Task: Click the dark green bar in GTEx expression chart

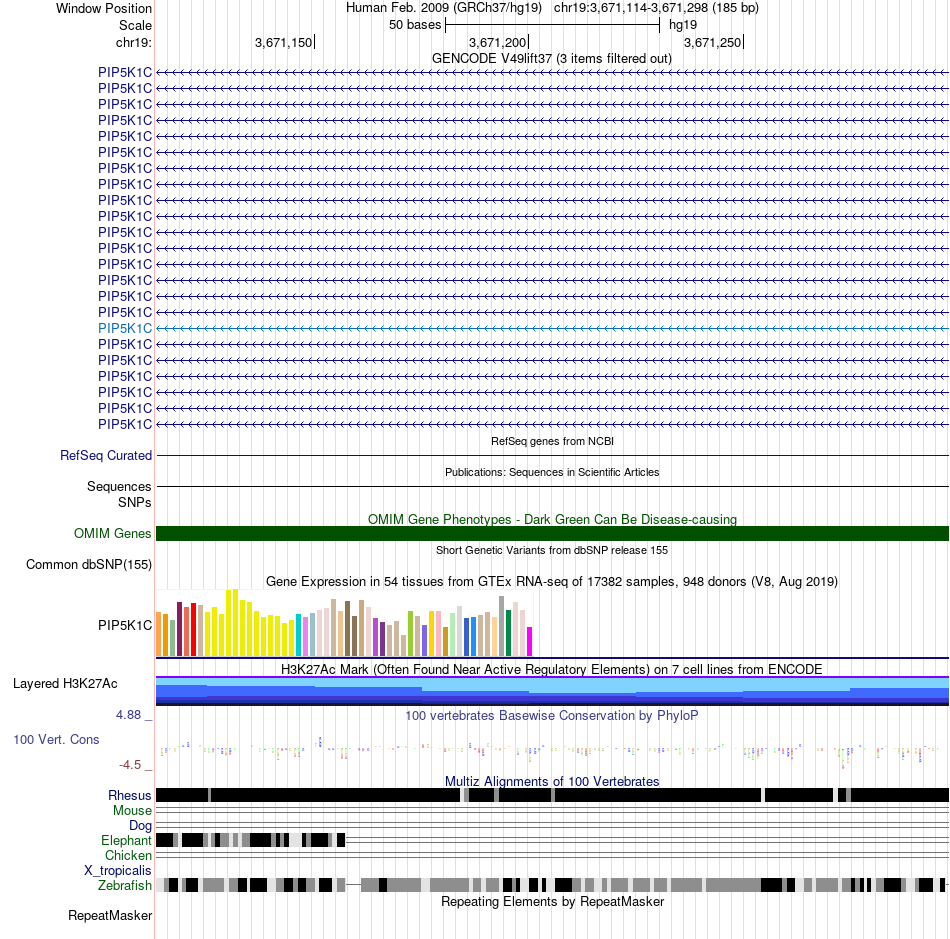Action: 508,633
